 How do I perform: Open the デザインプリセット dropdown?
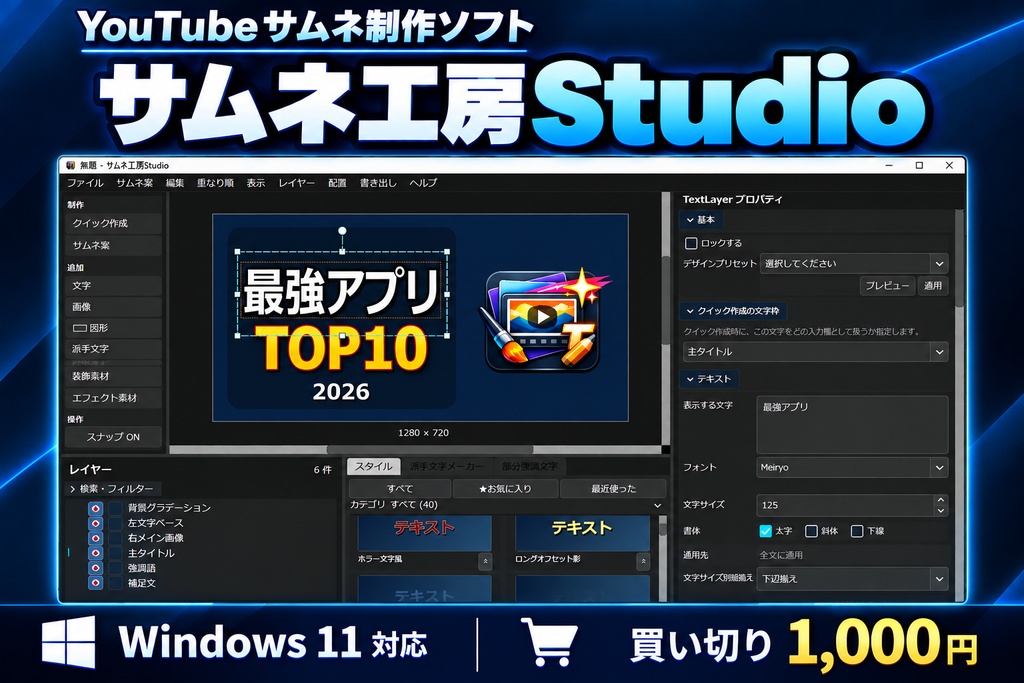(854, 264)
